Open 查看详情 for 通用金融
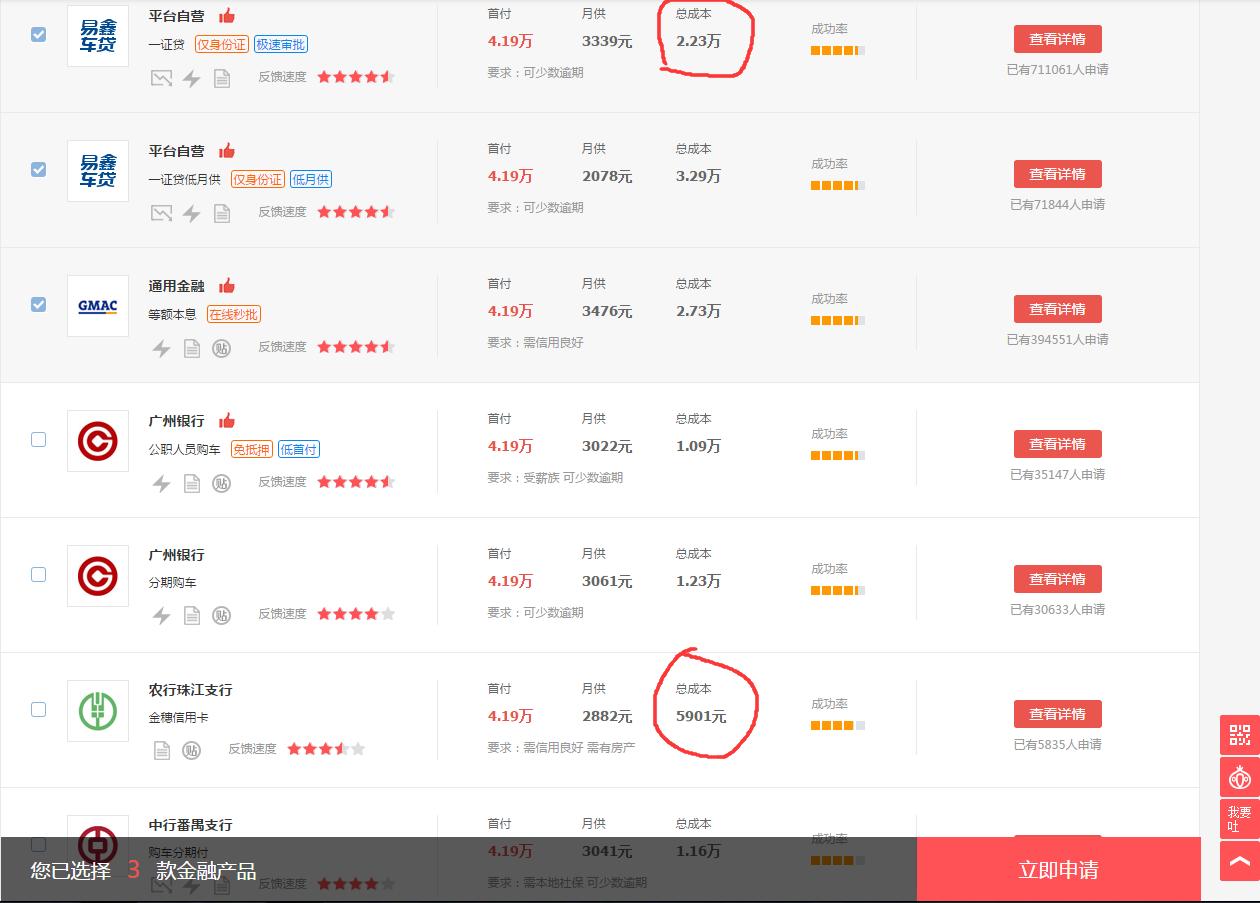Screen dimensions: 1260x903 click(x=1057, y=309)
